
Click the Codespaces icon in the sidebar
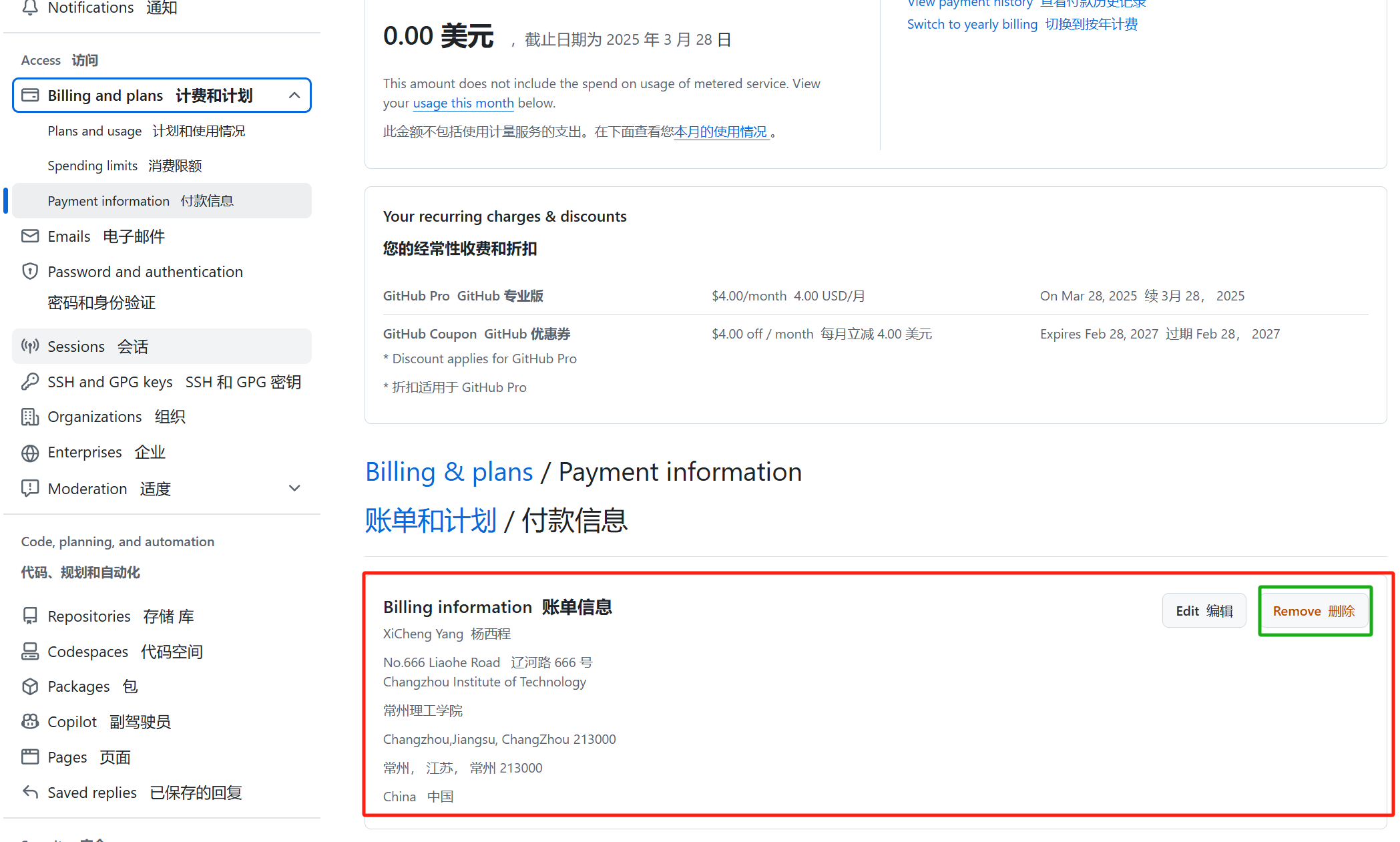click(30, 651)
